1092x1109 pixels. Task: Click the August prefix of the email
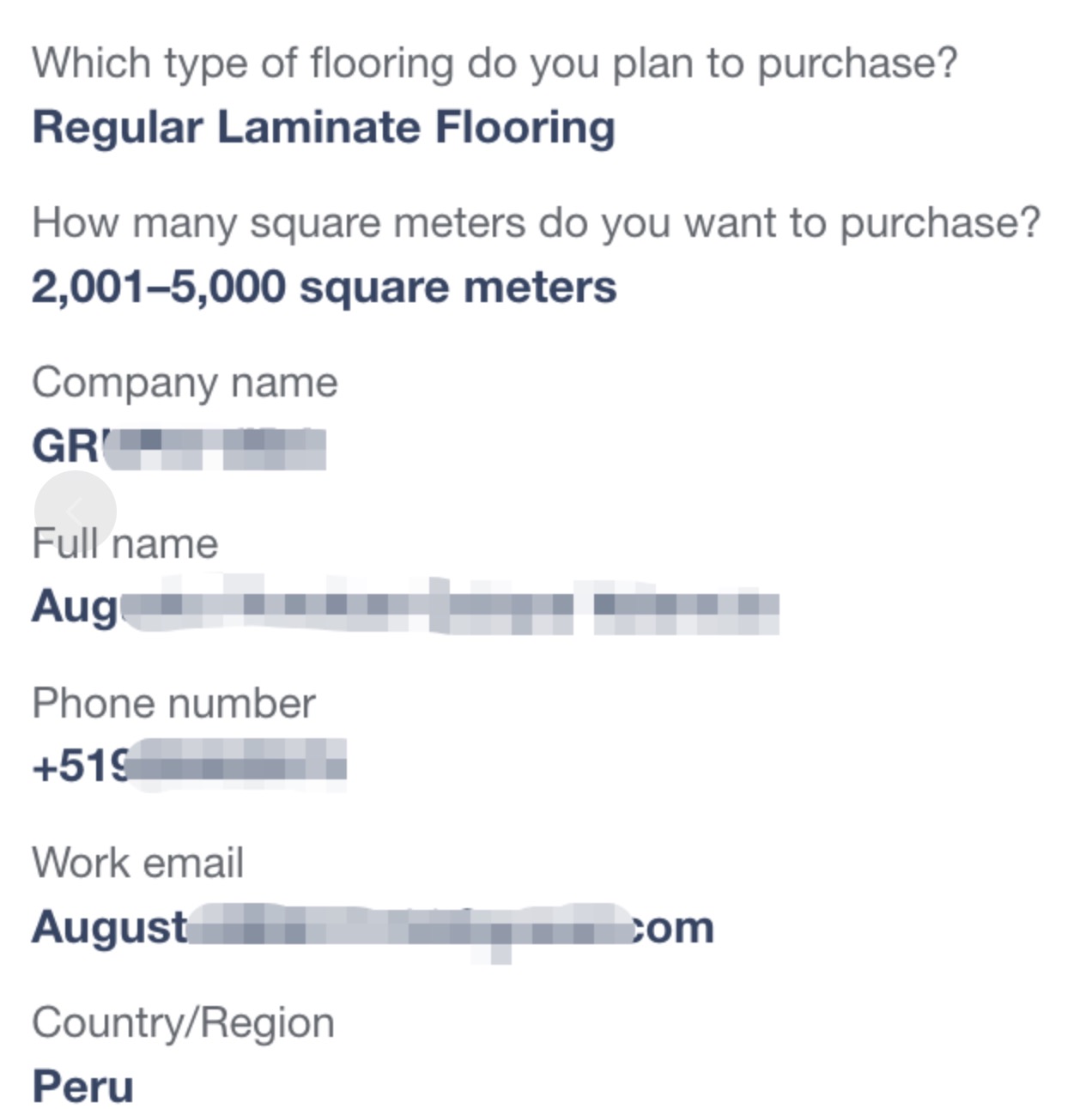109,927
